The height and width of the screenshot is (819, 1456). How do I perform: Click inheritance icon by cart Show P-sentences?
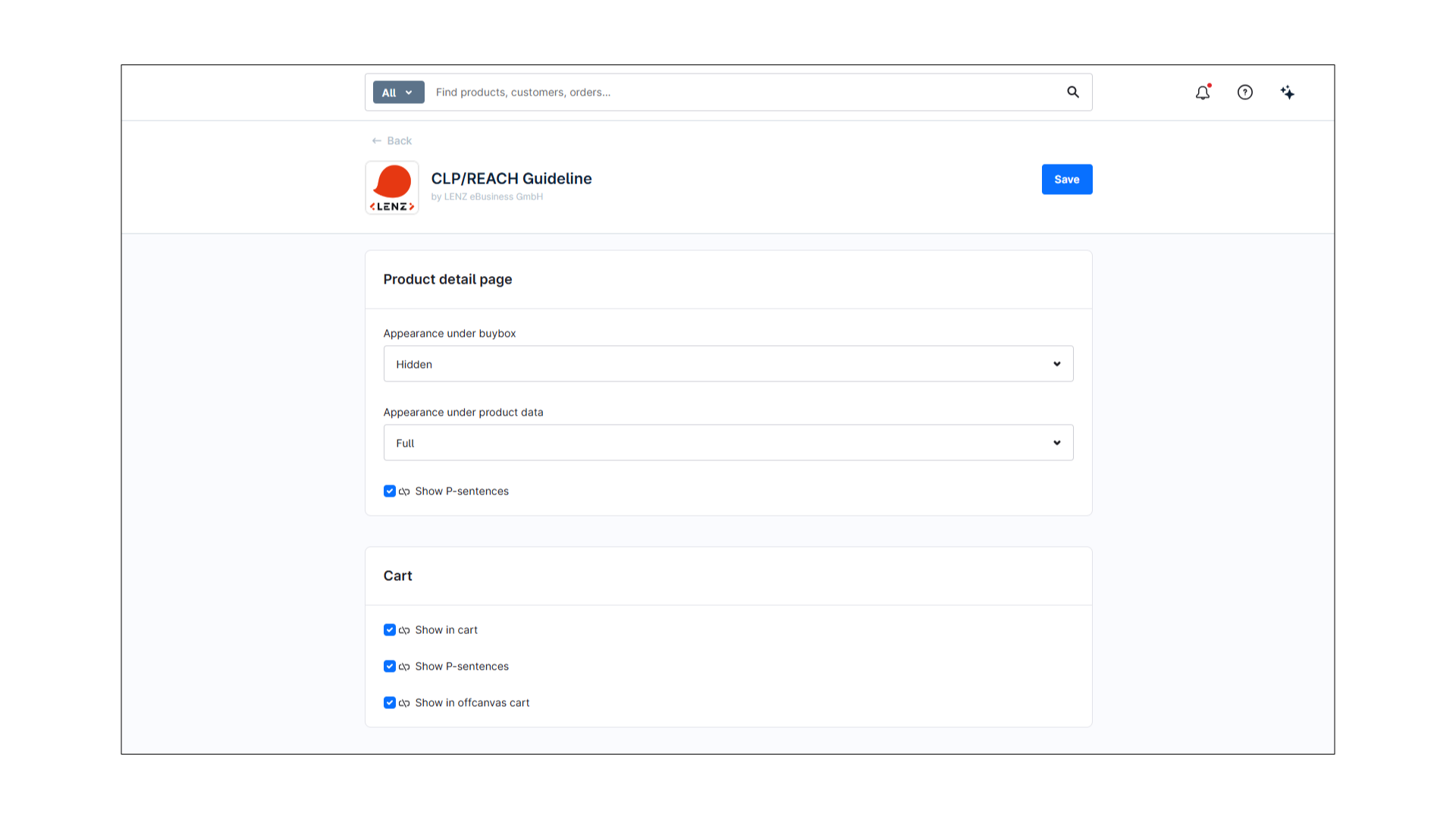(x=404, y=667)
